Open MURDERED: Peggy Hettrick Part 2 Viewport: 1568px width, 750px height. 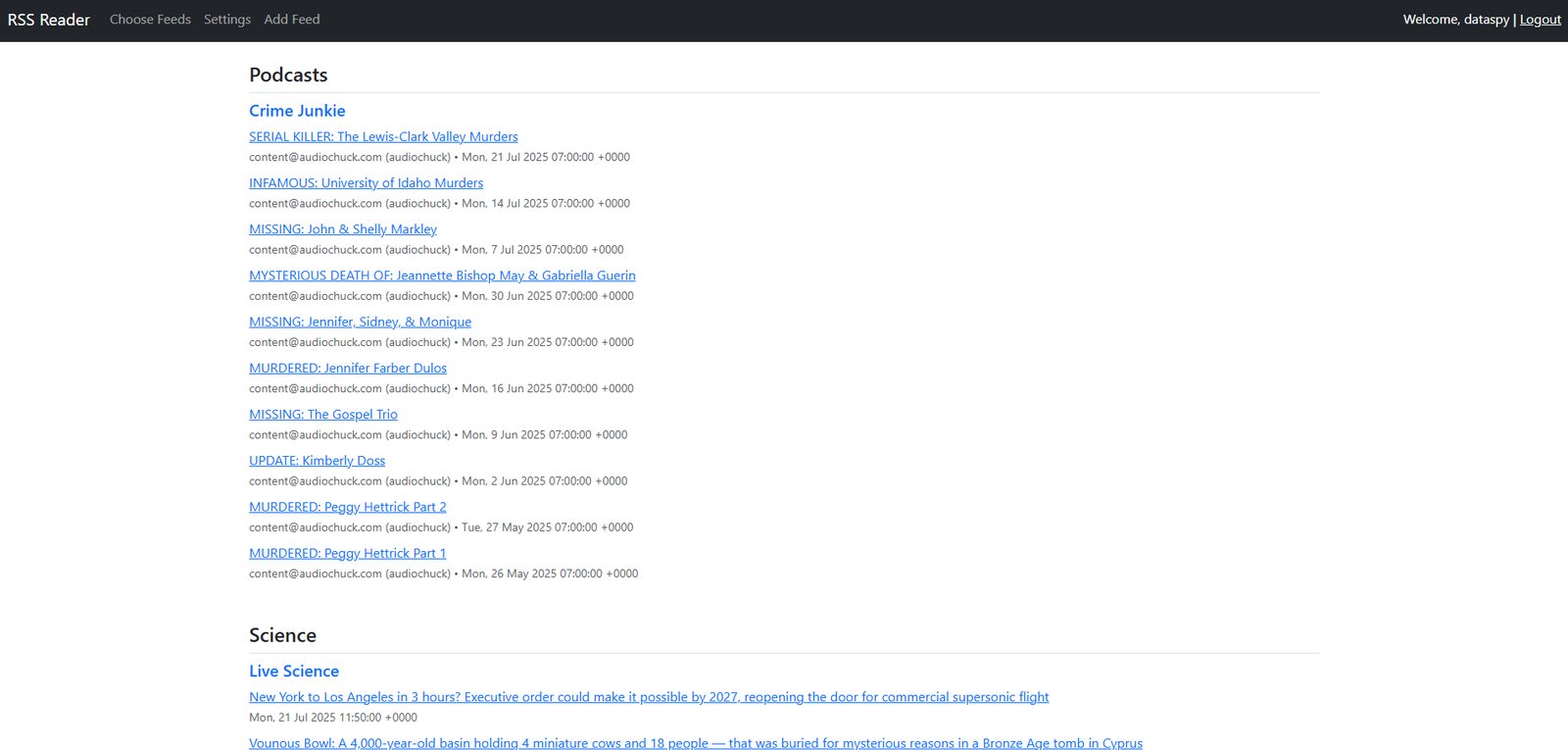348,507
